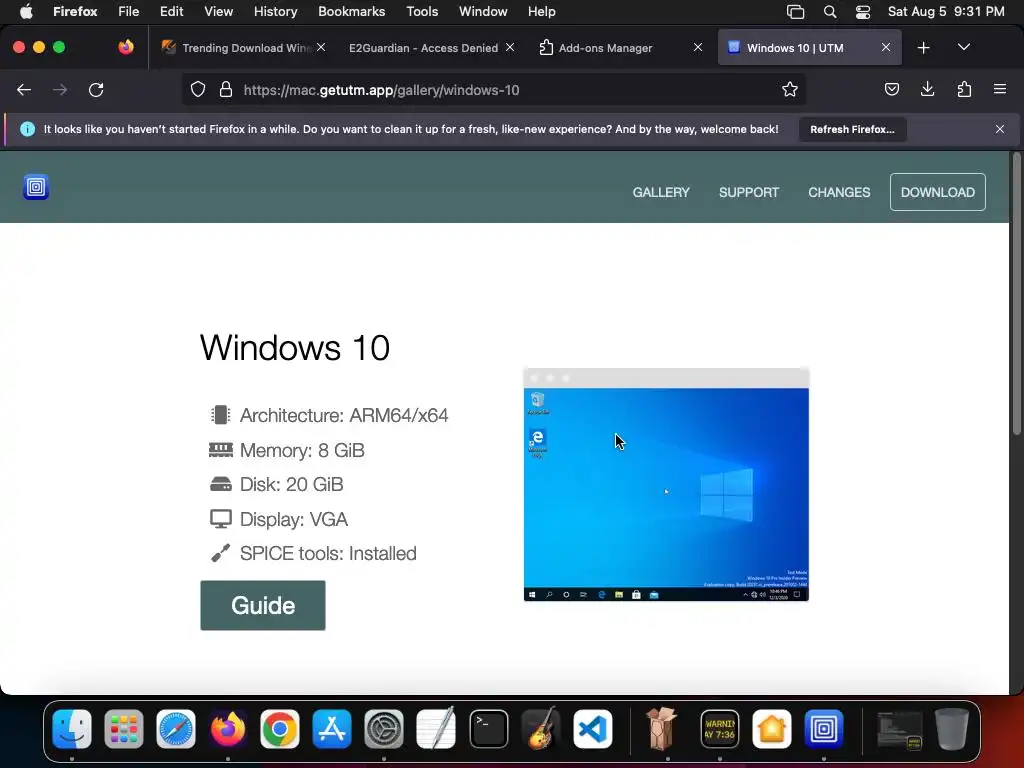Click the SPICE tools: Installed text

(x=328, y=554)
